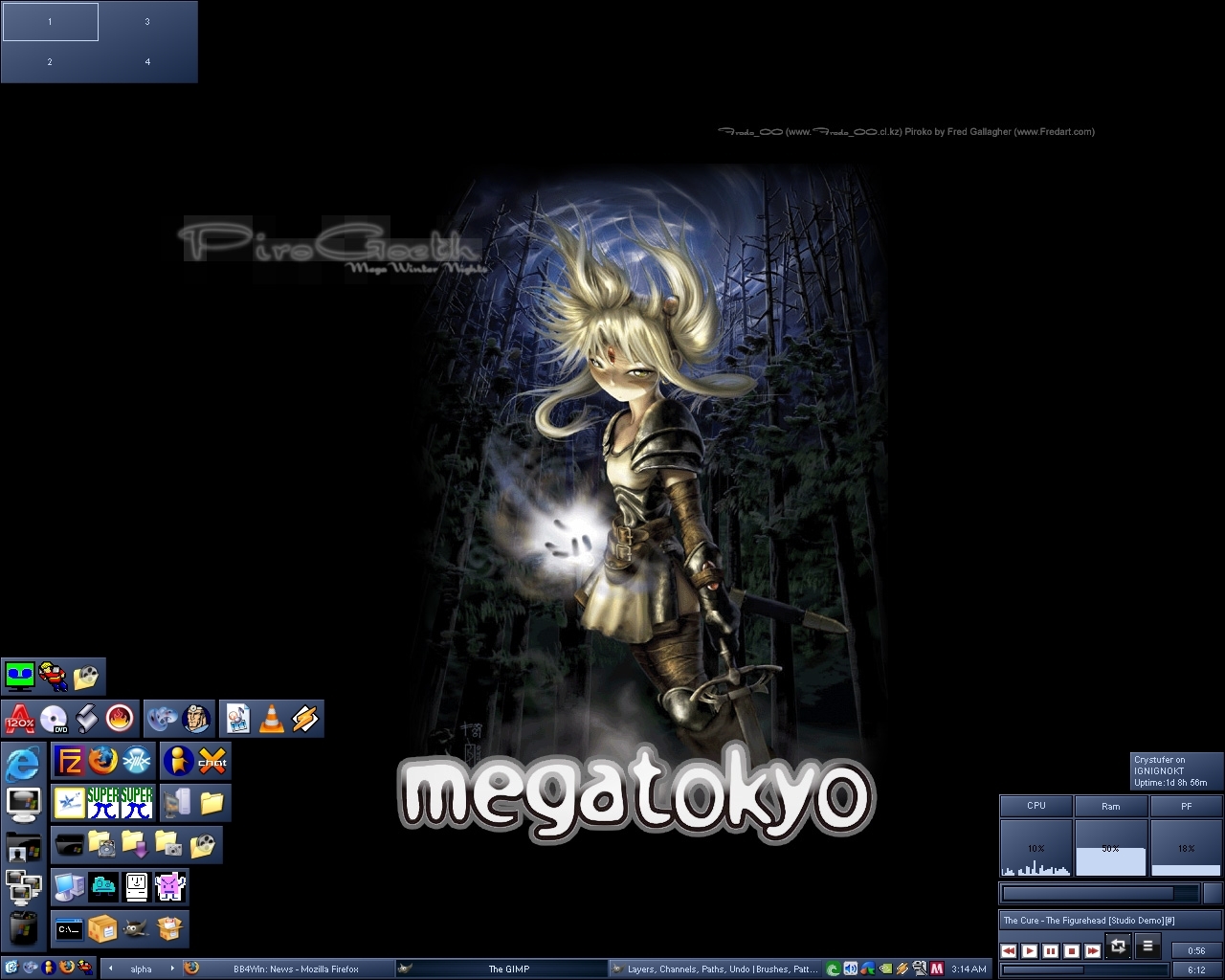Switch to The GIMP taskbar window
The height and width of the screenshot is (980, 1225).
tap(501, 969)
